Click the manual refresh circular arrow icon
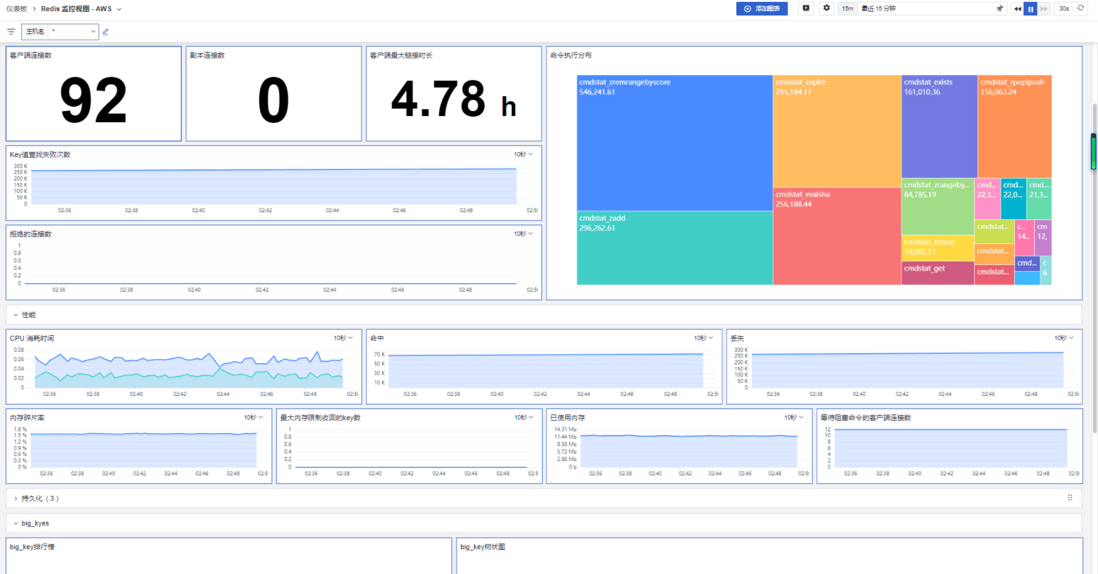The height and width of the screenshot is (574, 1098). pos(1080,8)
